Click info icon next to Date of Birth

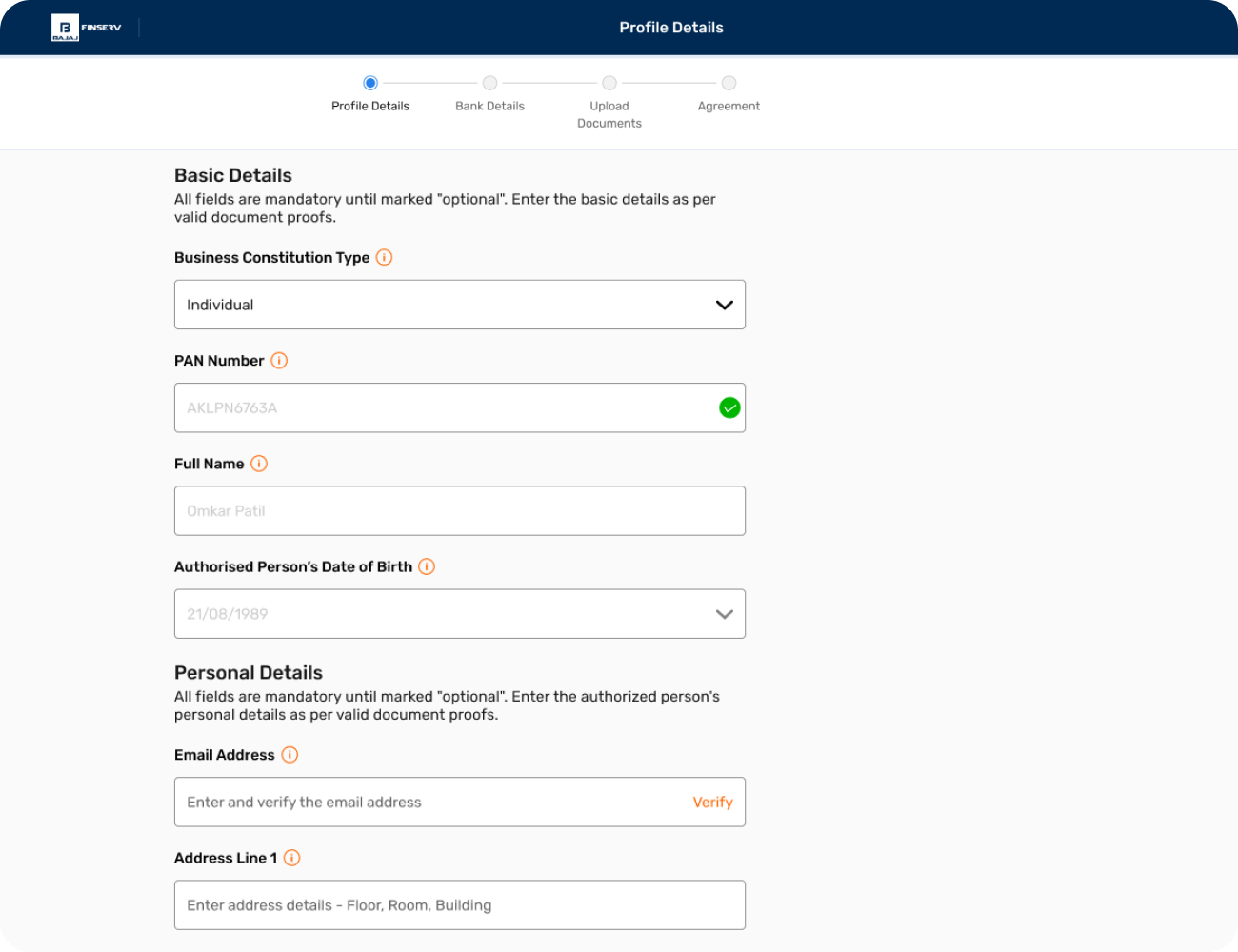(x=427, y=566)
